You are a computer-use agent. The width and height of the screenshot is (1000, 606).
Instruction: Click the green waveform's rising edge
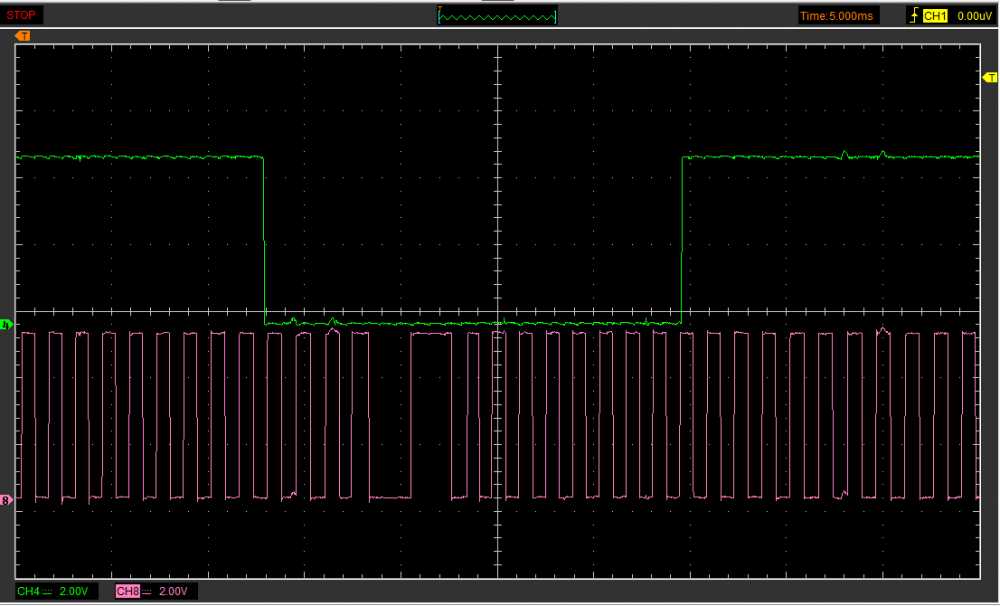(x=681, y=240)
